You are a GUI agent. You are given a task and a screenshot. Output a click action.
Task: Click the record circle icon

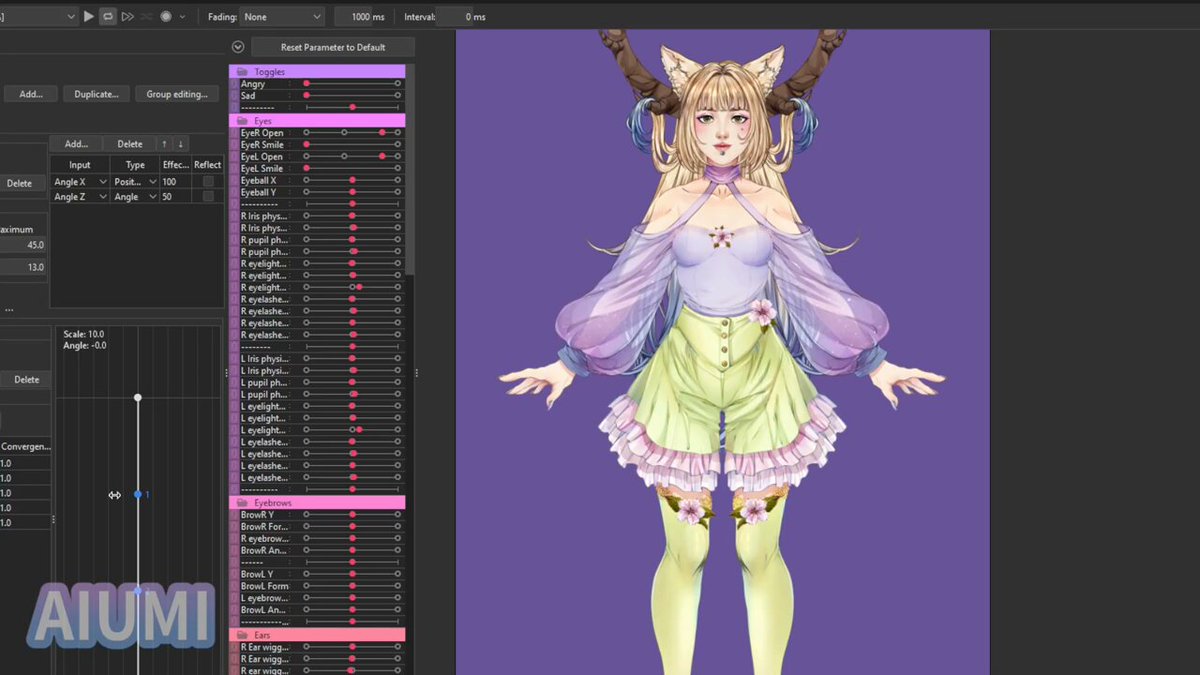(x=165, y=16)
